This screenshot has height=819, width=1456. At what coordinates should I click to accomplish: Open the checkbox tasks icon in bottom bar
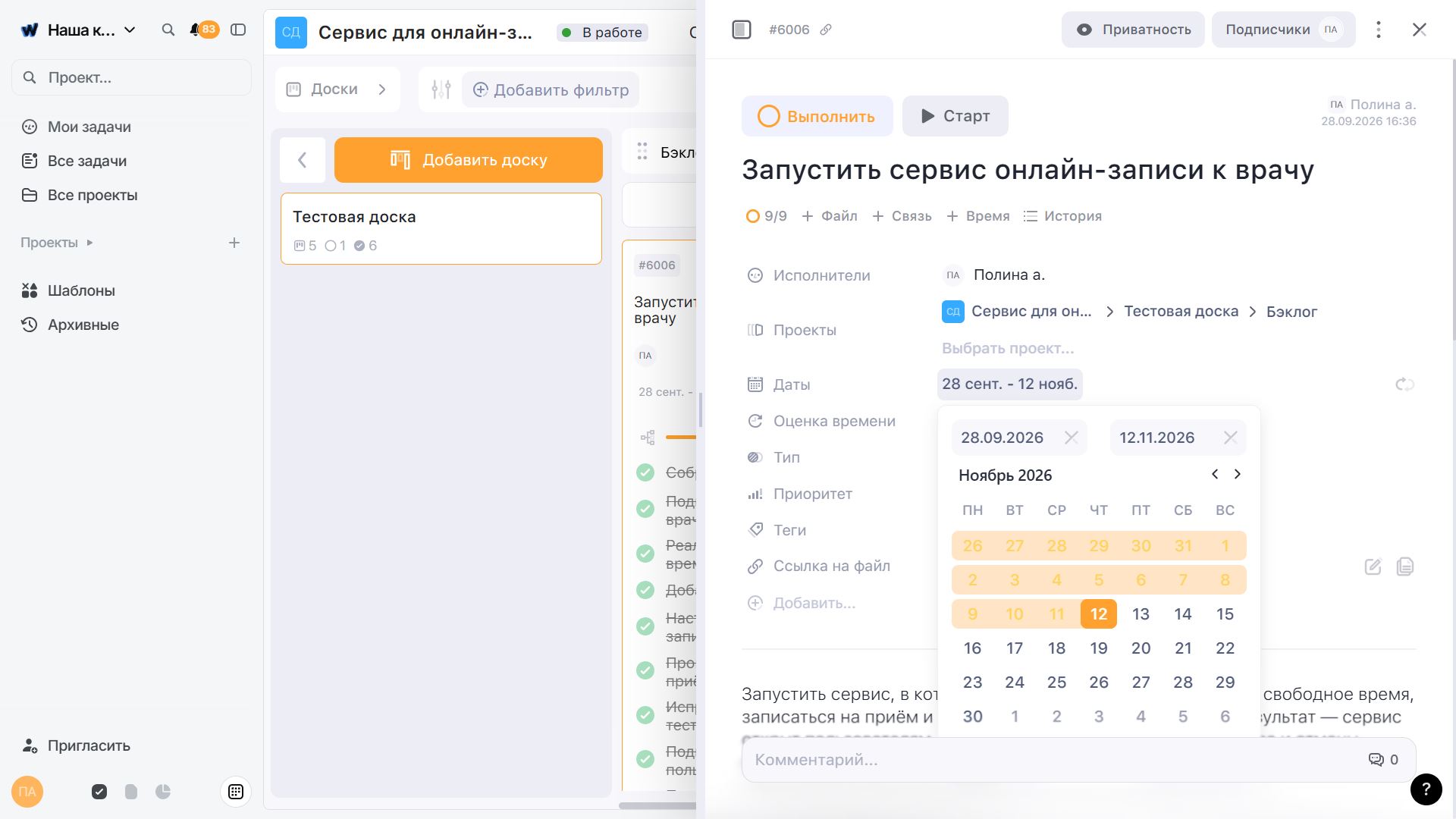coord(99,792)
